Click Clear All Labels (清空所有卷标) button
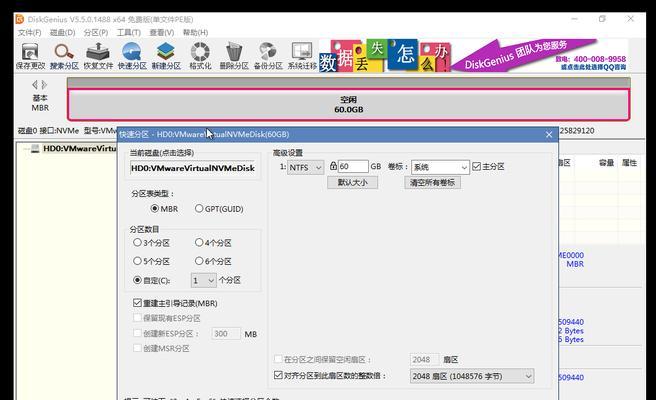 point(433,182)
